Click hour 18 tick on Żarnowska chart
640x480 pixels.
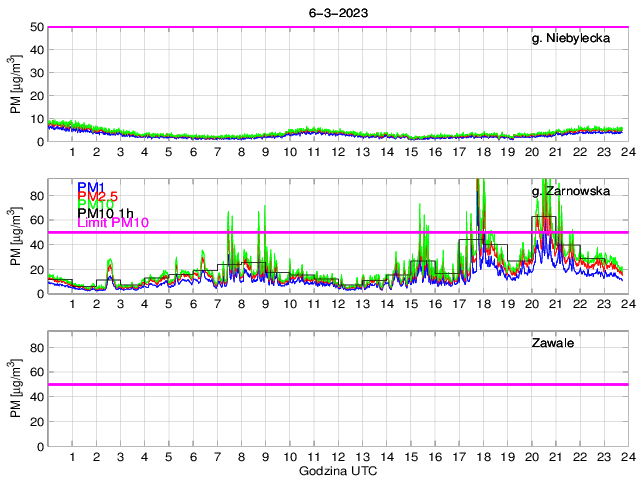[x=482, y=304]
